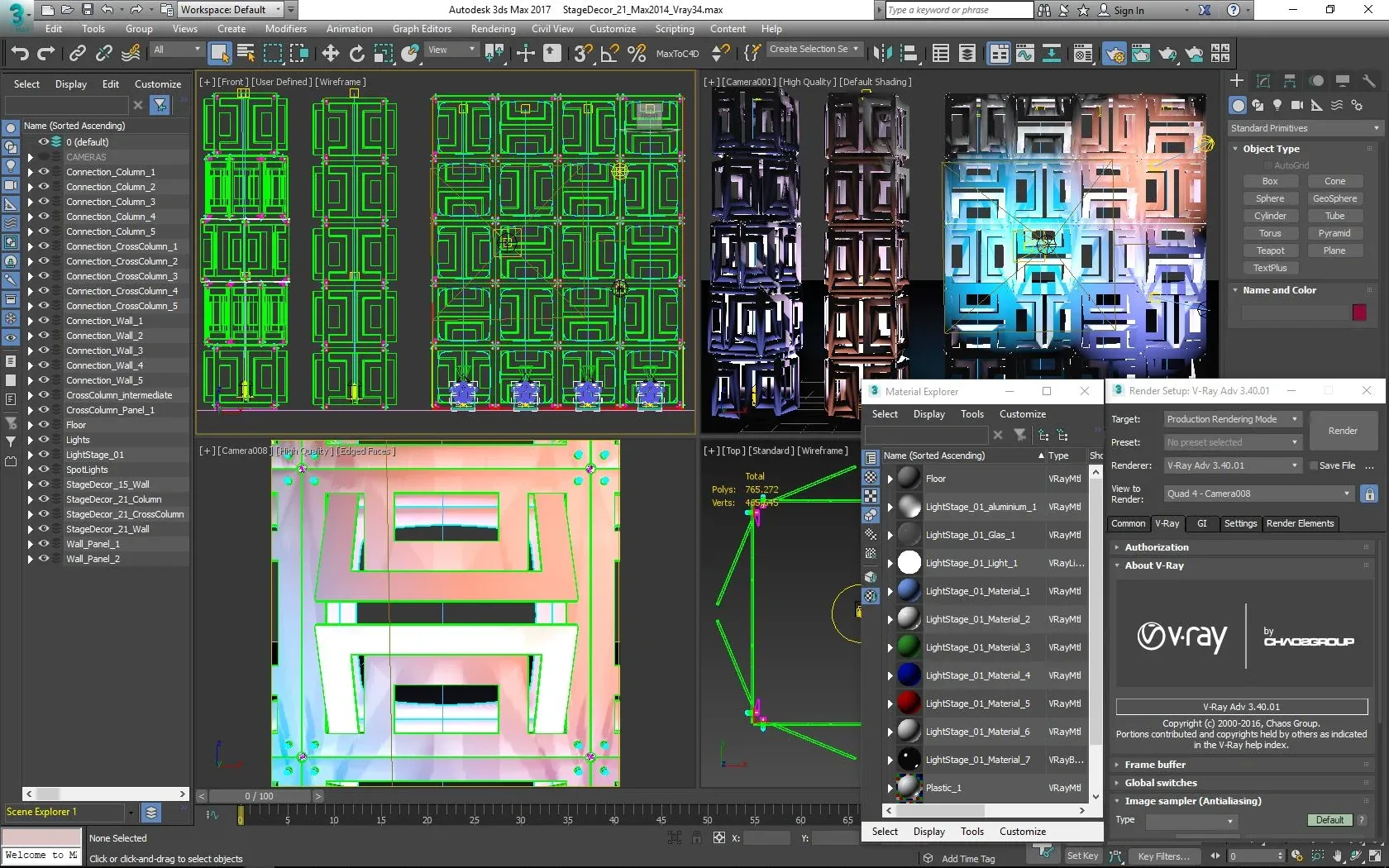Switch to the GI tab in Render Setup
Viewport: 1389px width, 868px height.
(x=1201, y=523)
